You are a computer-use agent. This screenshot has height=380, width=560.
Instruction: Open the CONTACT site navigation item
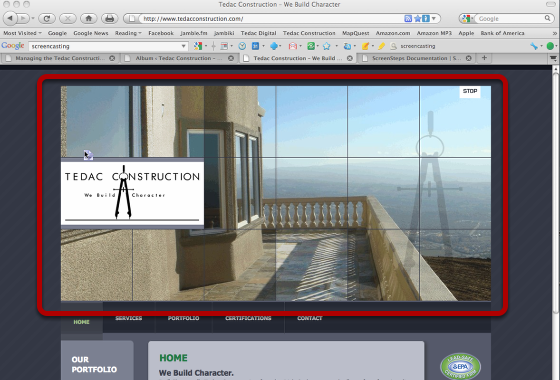click(x=310, y=318)
